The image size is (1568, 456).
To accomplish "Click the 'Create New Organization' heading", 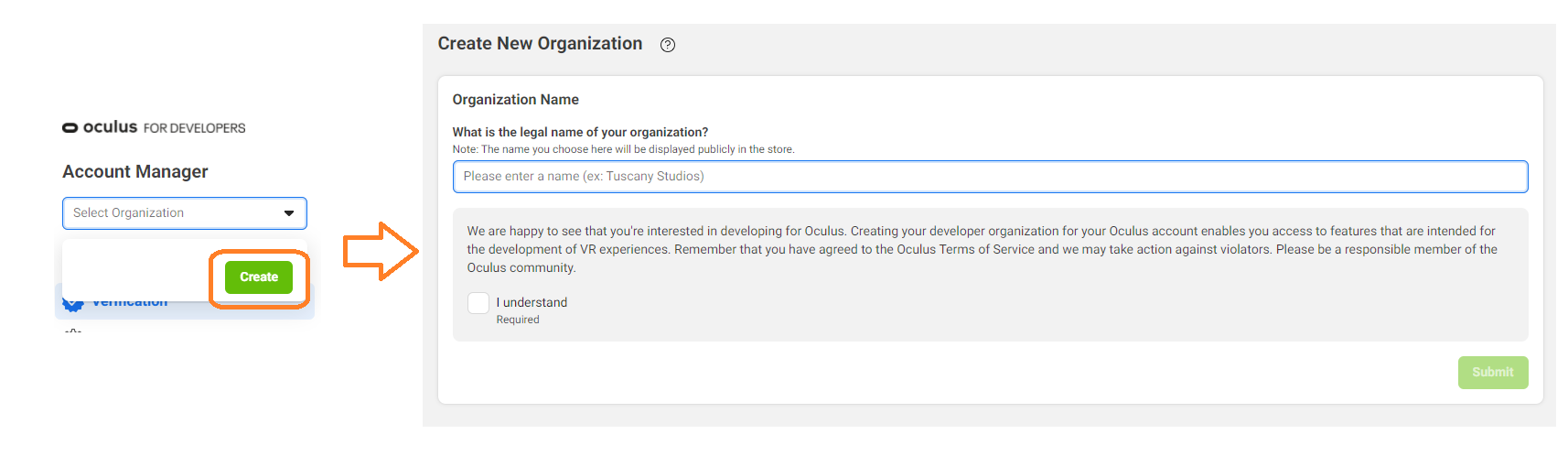I will 540,44.
